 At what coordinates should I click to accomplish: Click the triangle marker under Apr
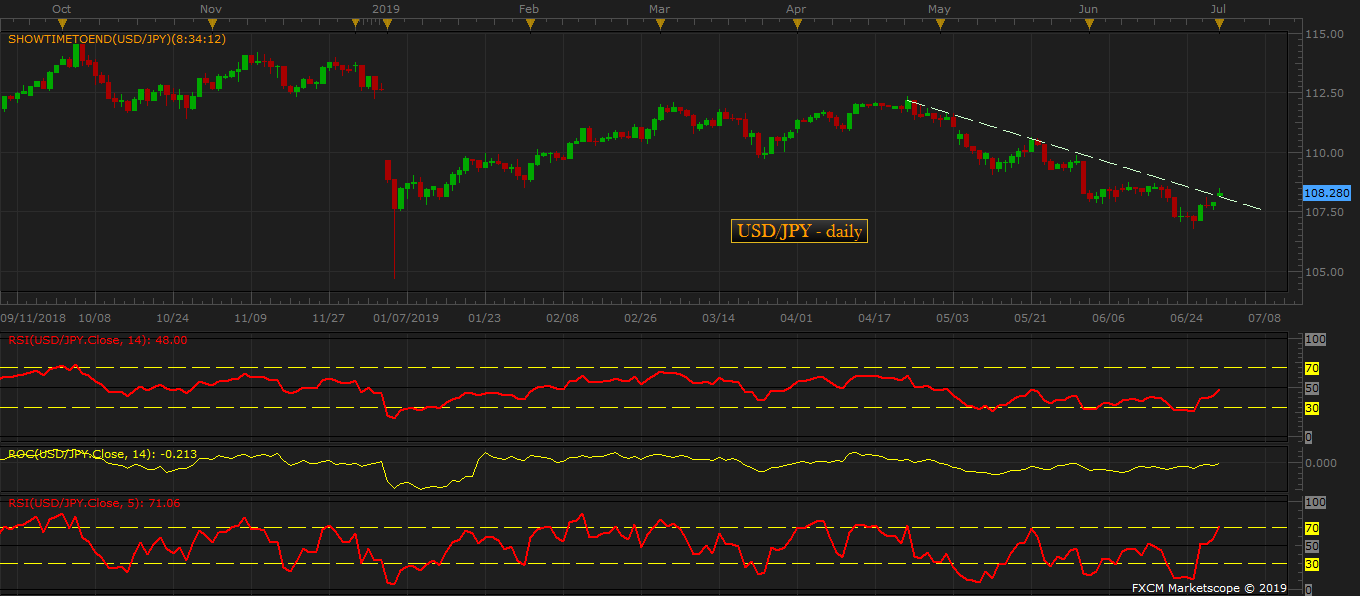point(797,24)
